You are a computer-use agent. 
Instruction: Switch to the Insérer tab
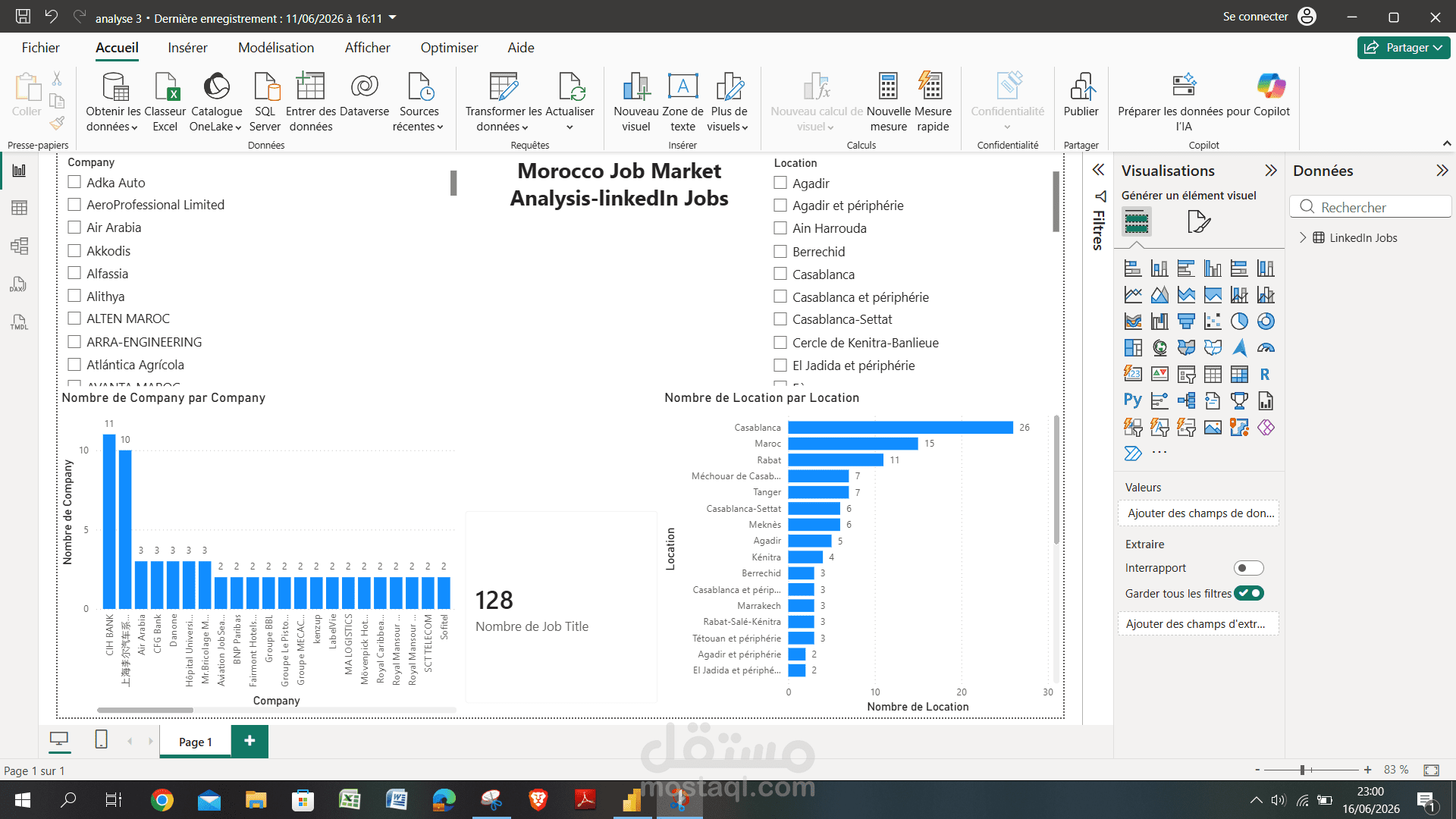[187, 48]
